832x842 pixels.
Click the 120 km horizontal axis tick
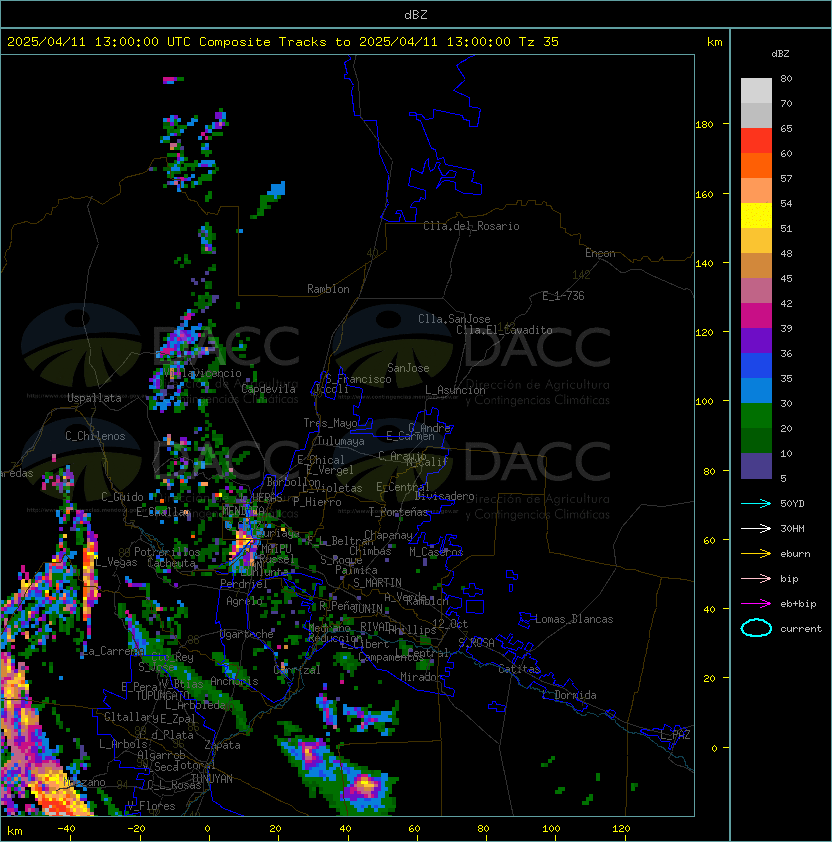621,829
